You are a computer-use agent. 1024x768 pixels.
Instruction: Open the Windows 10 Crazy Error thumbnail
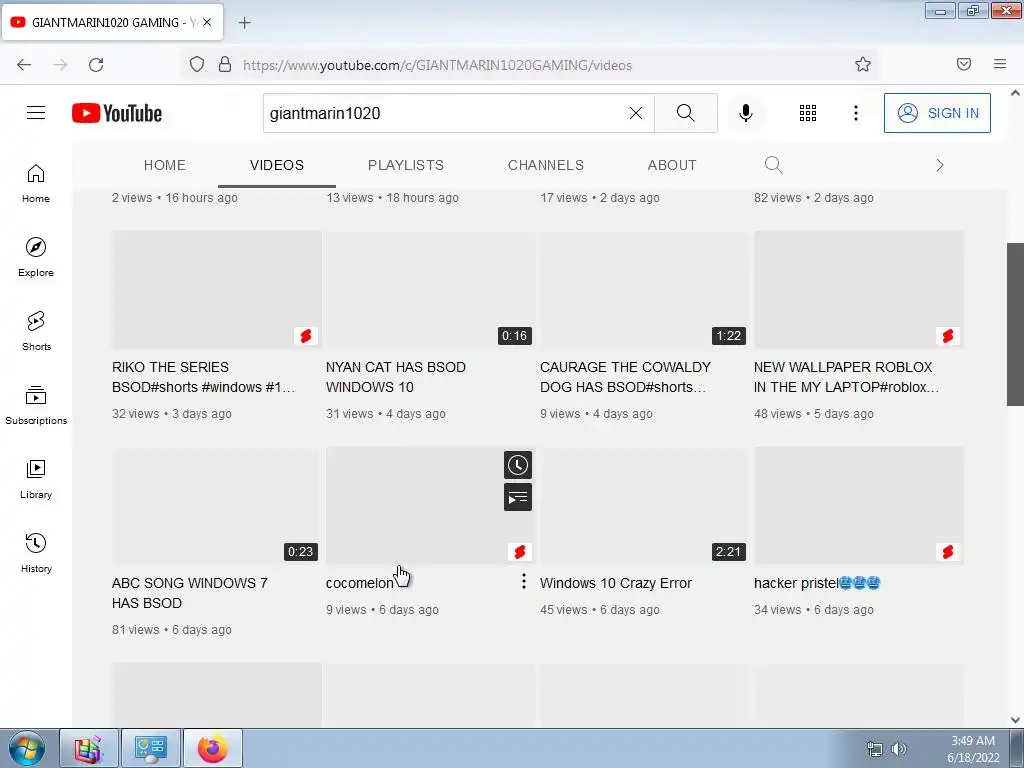645,505
